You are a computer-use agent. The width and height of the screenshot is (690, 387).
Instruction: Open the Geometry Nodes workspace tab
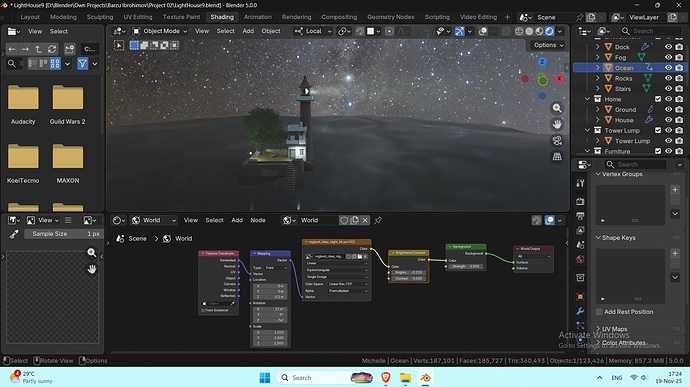pyautogui.click(x=391, y=17)
